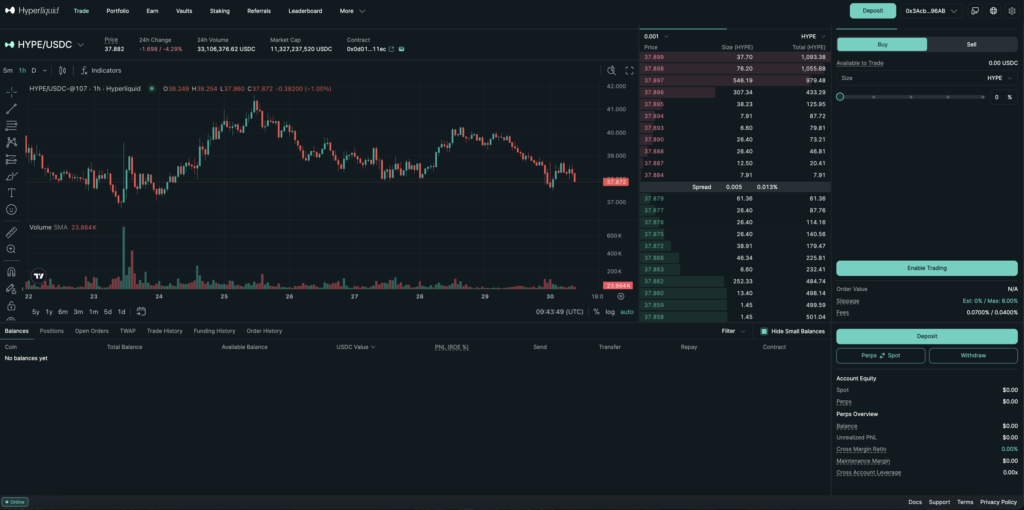Switch to the Positions tab
The image size is (1024, 510).
click(52, 331)
